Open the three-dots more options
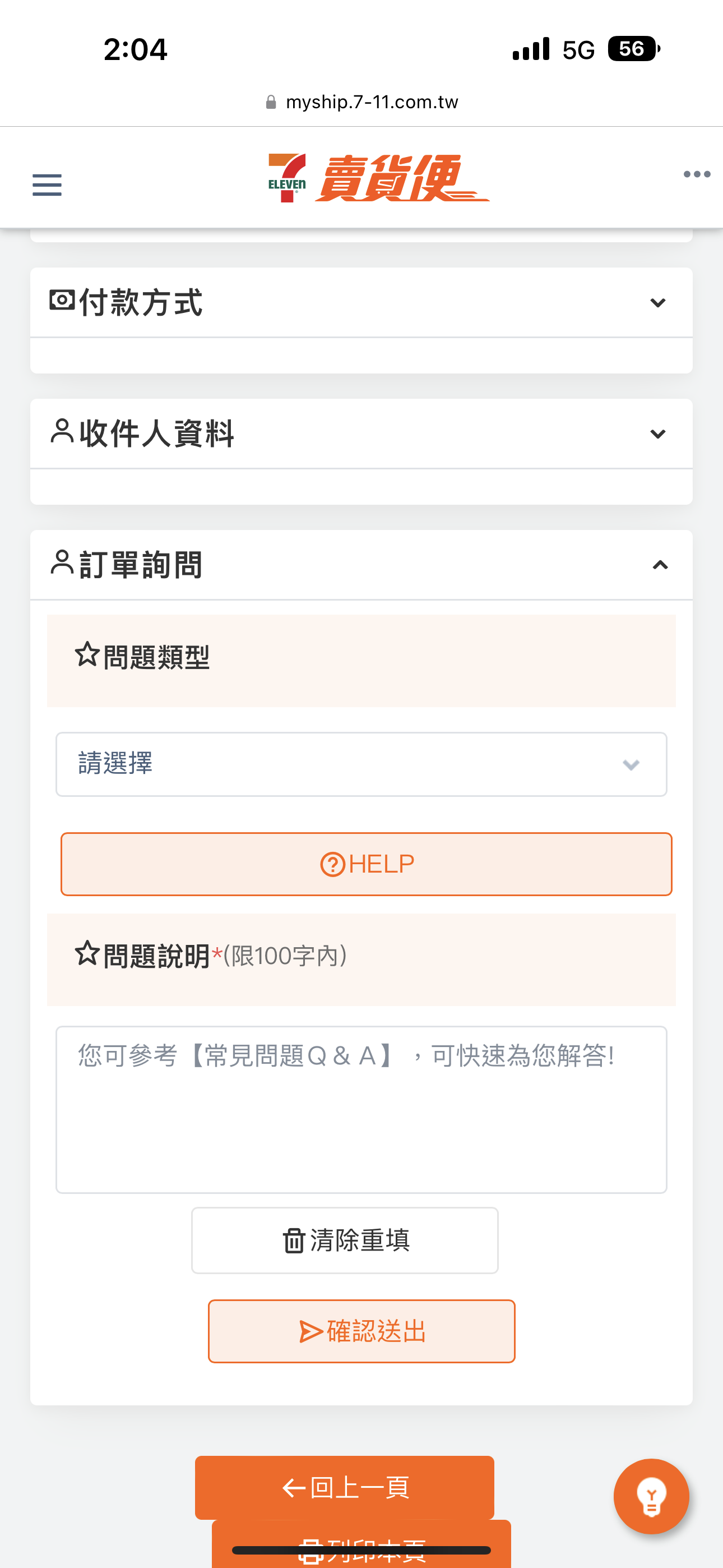Screen dimensions: 723x1568 697,175
